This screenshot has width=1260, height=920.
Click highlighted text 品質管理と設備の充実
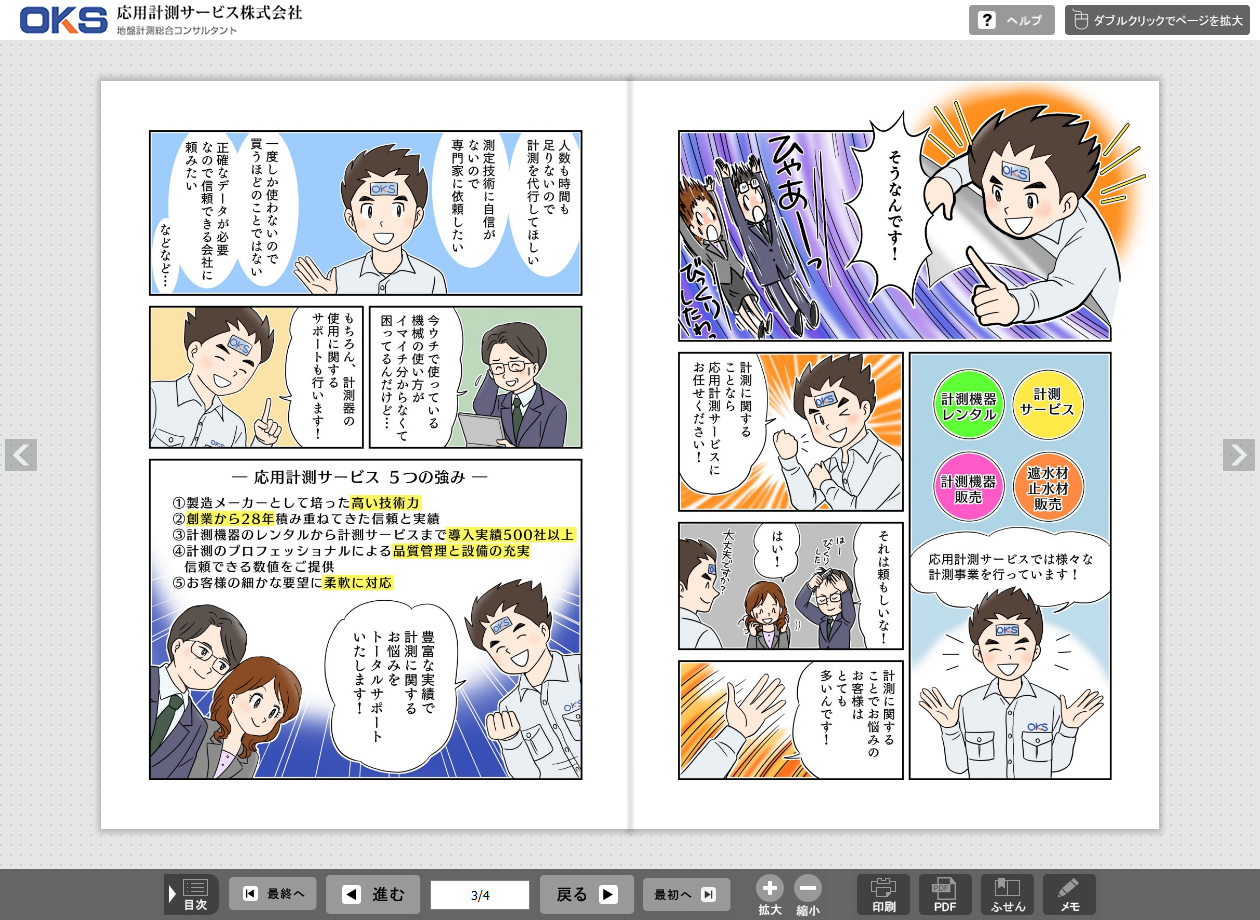[461, 551]
